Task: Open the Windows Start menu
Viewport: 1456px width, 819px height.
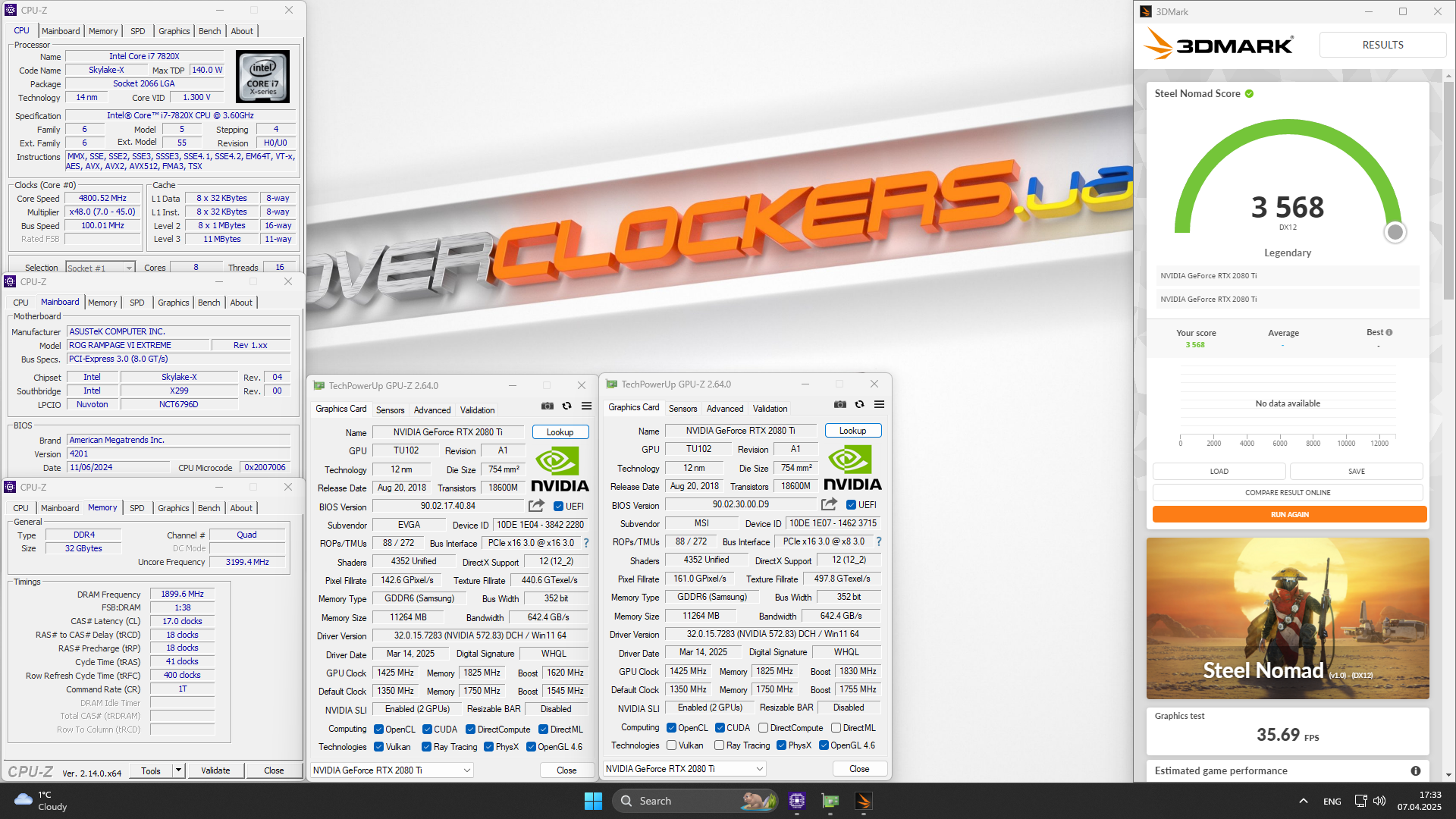Action: [593, 801]
